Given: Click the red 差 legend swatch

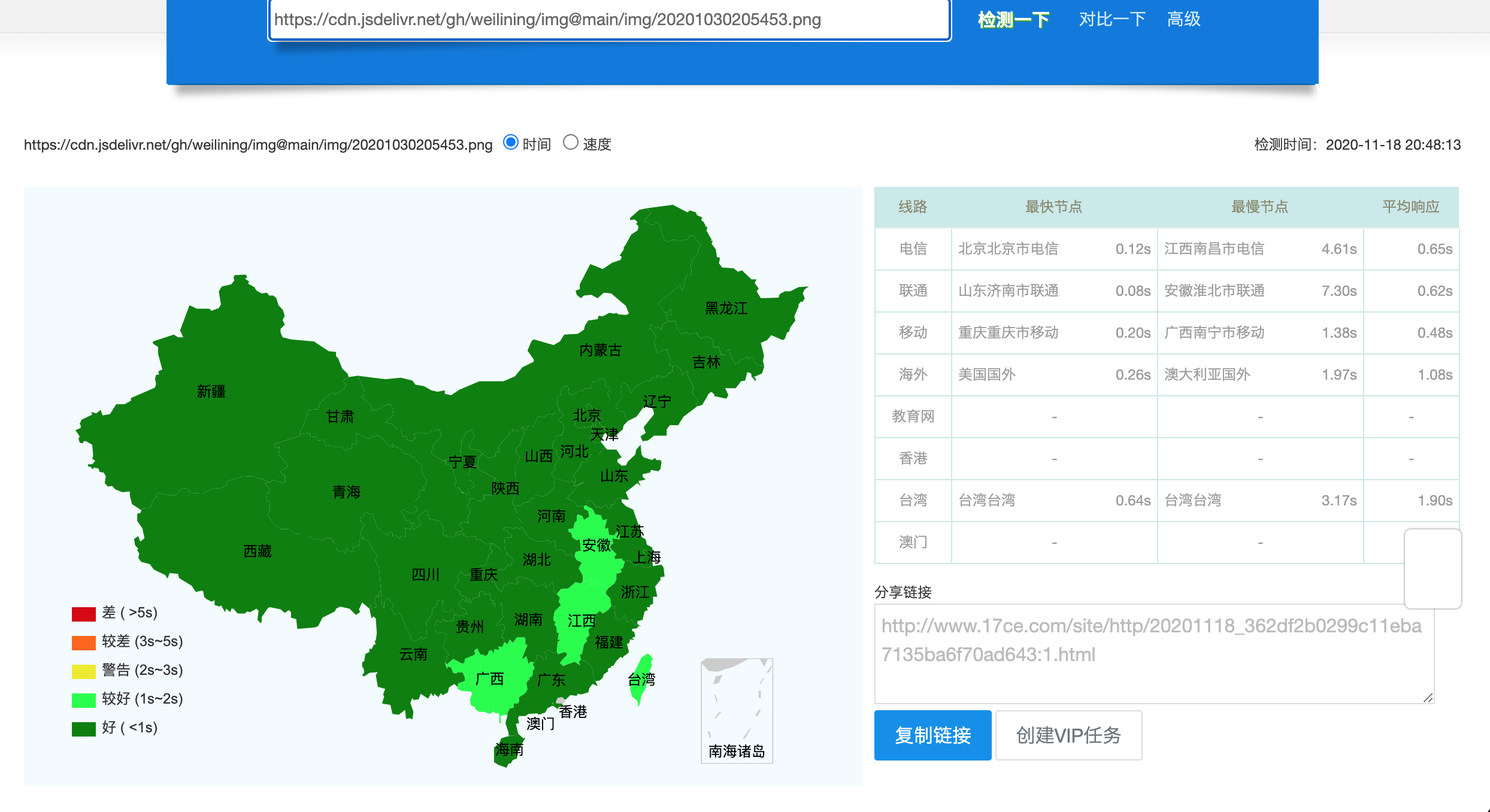Looking at the screenshot, I should 84,614.
